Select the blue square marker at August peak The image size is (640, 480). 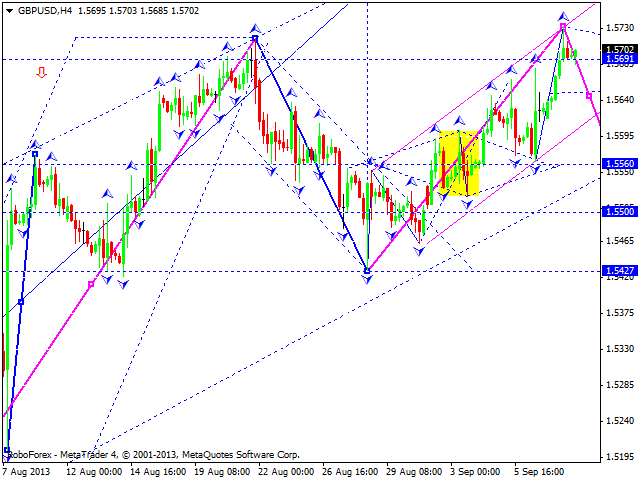tap(255, 38)
